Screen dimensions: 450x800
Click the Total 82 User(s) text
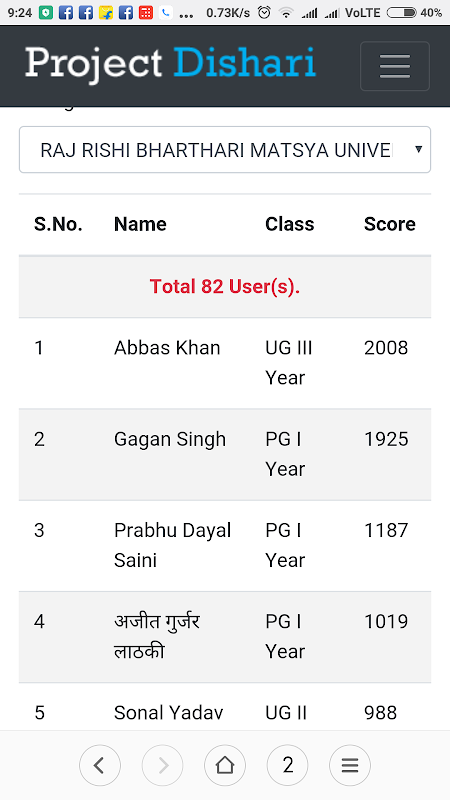(224, 287)
